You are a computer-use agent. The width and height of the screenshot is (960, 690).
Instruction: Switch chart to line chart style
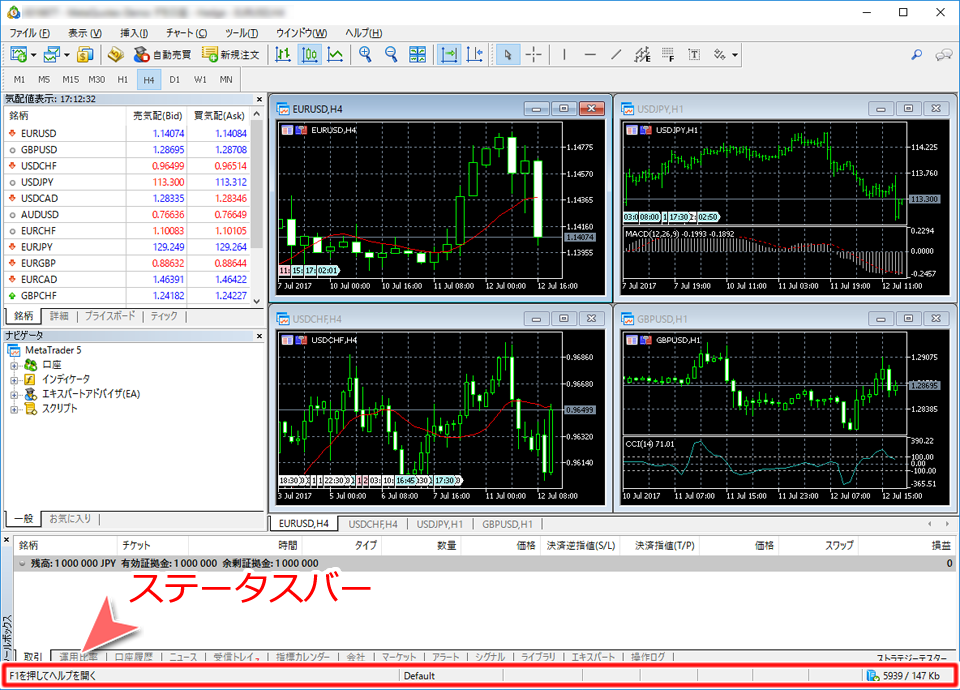[x=335, y=54]
